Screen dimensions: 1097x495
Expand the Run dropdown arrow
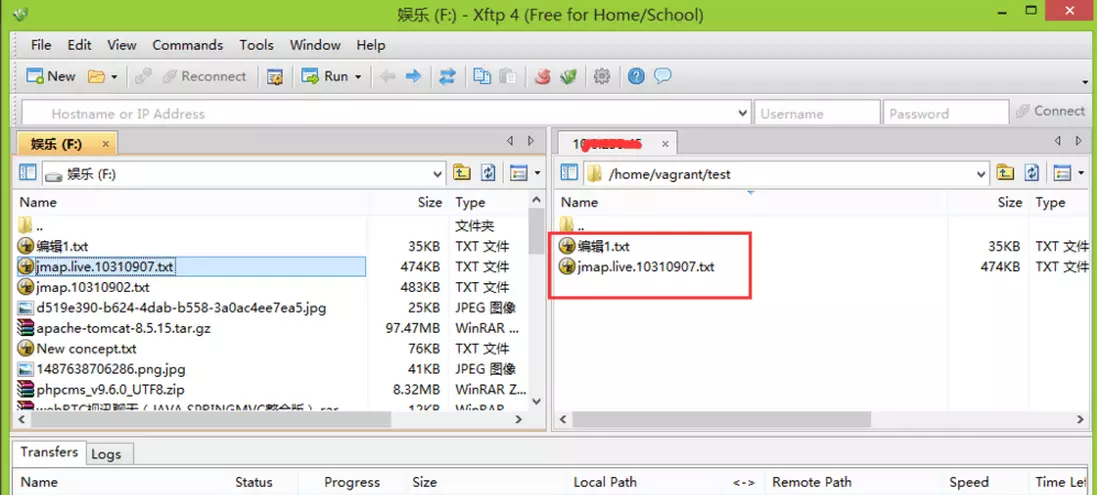[358, 77]
